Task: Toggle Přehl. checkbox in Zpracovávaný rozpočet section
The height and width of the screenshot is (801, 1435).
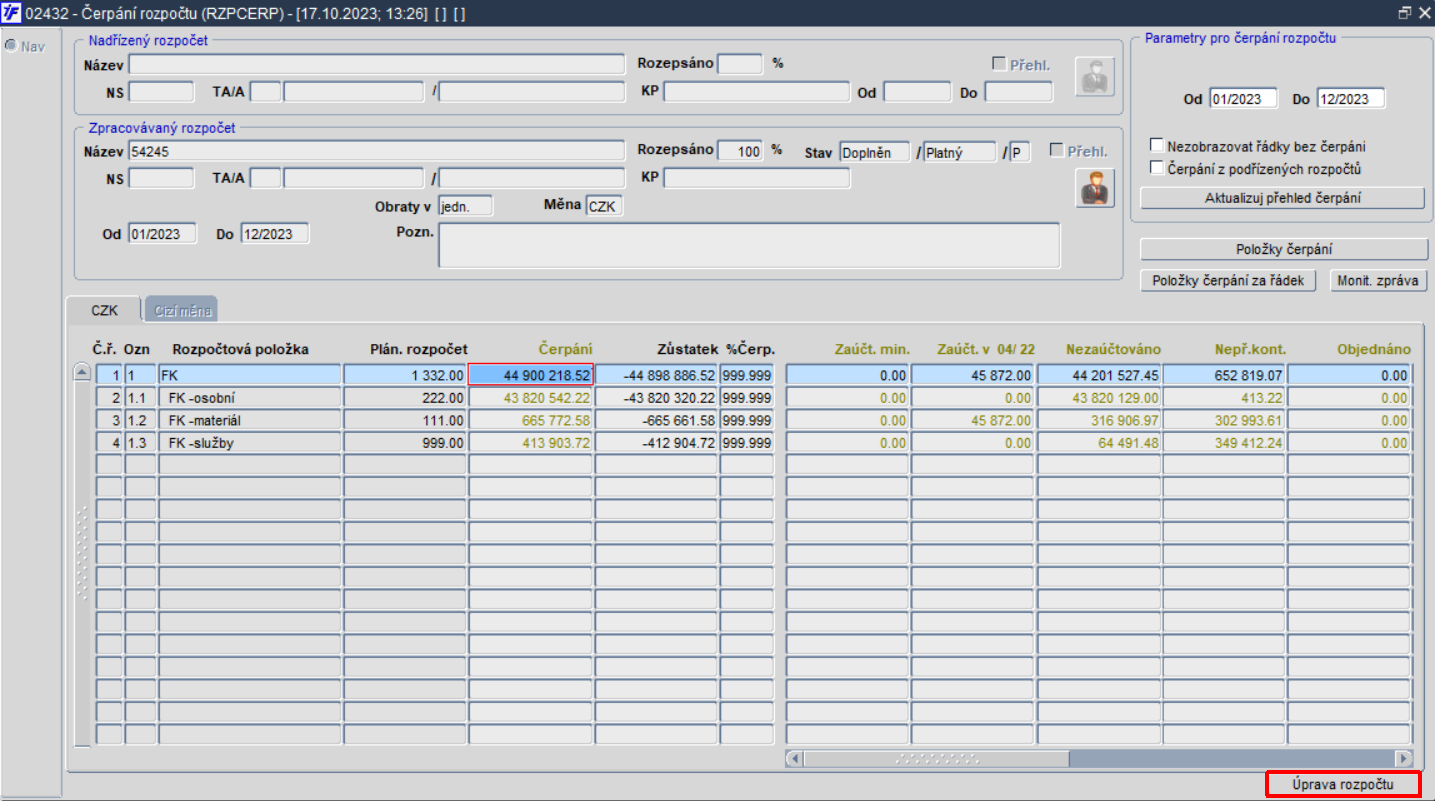Action: [1056, 151]
